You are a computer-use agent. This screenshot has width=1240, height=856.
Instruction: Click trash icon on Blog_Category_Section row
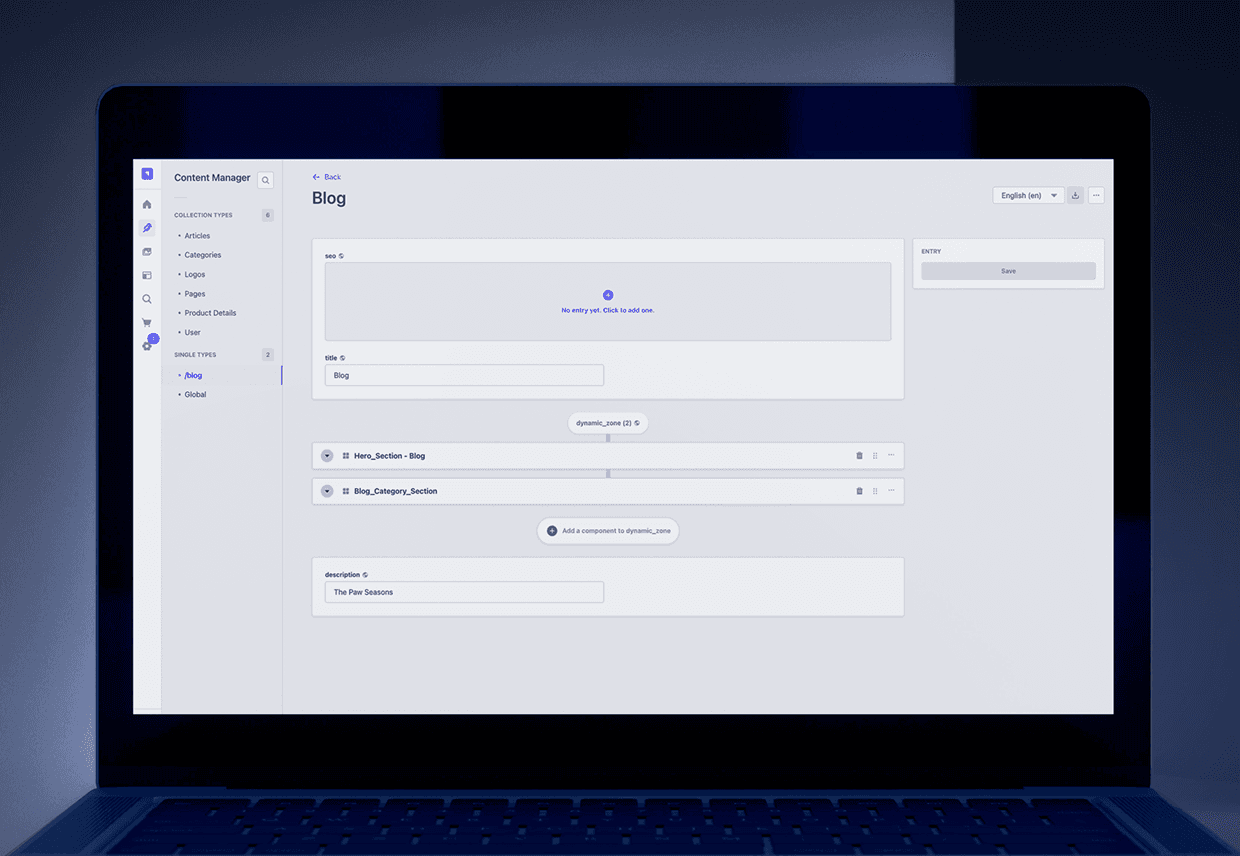coord(859,491)
